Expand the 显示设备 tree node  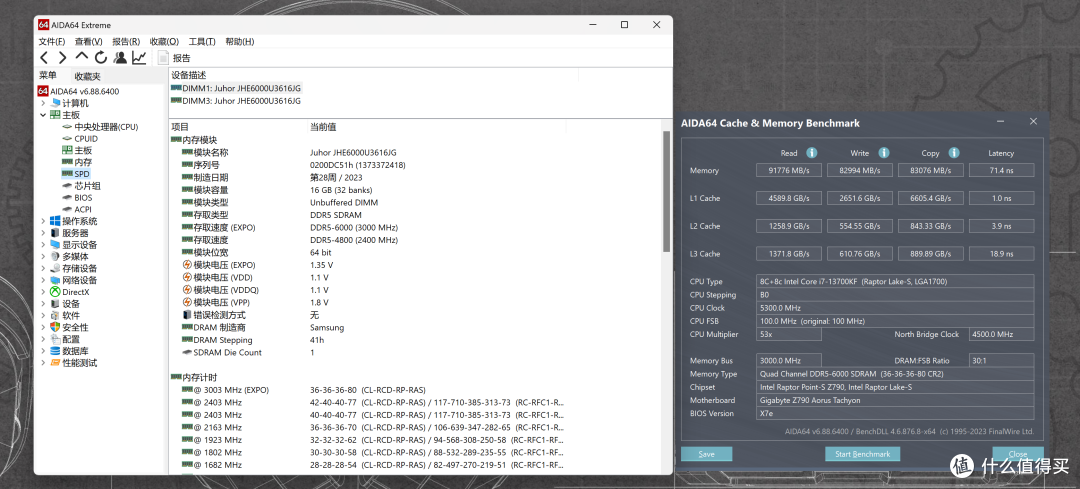(x=43, y=244)
